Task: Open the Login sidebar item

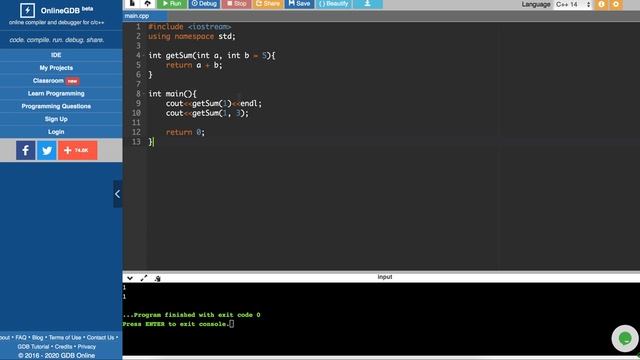Action: tap(56, 132)
